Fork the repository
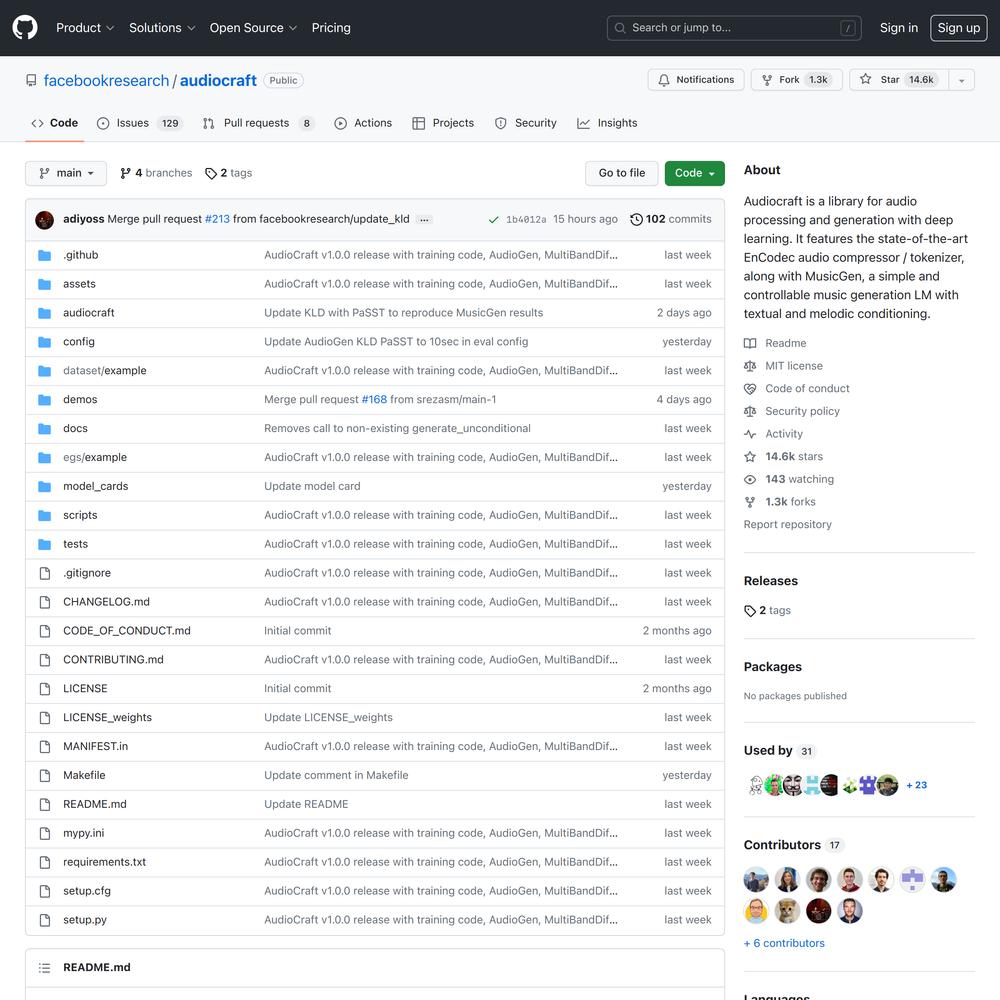This screenshot has height=1000, width=1000. (x=797, y=80)
